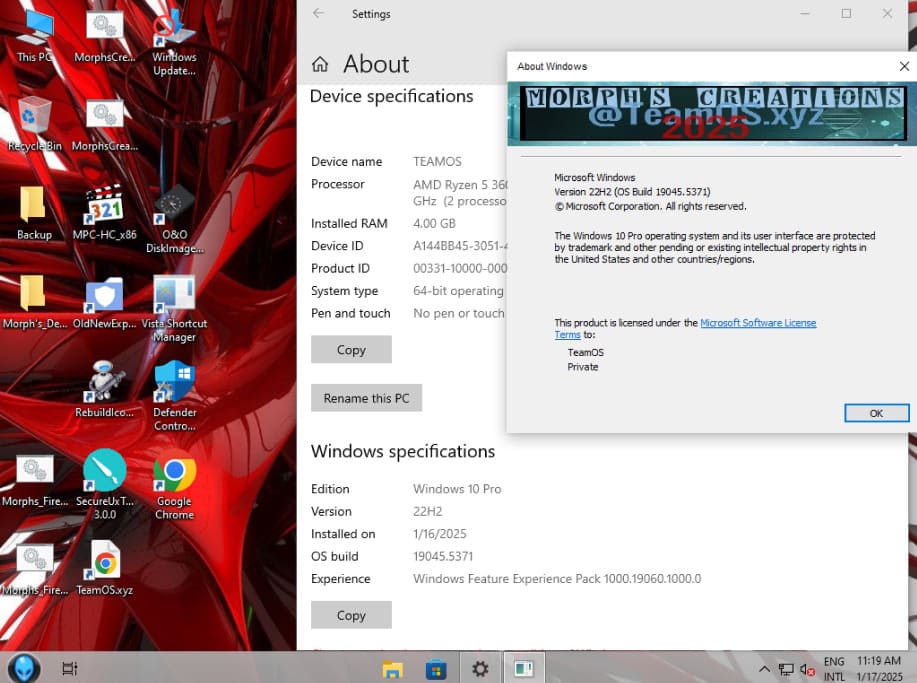Select the Installed RAM 4.00 GB value

pos(434,223)
